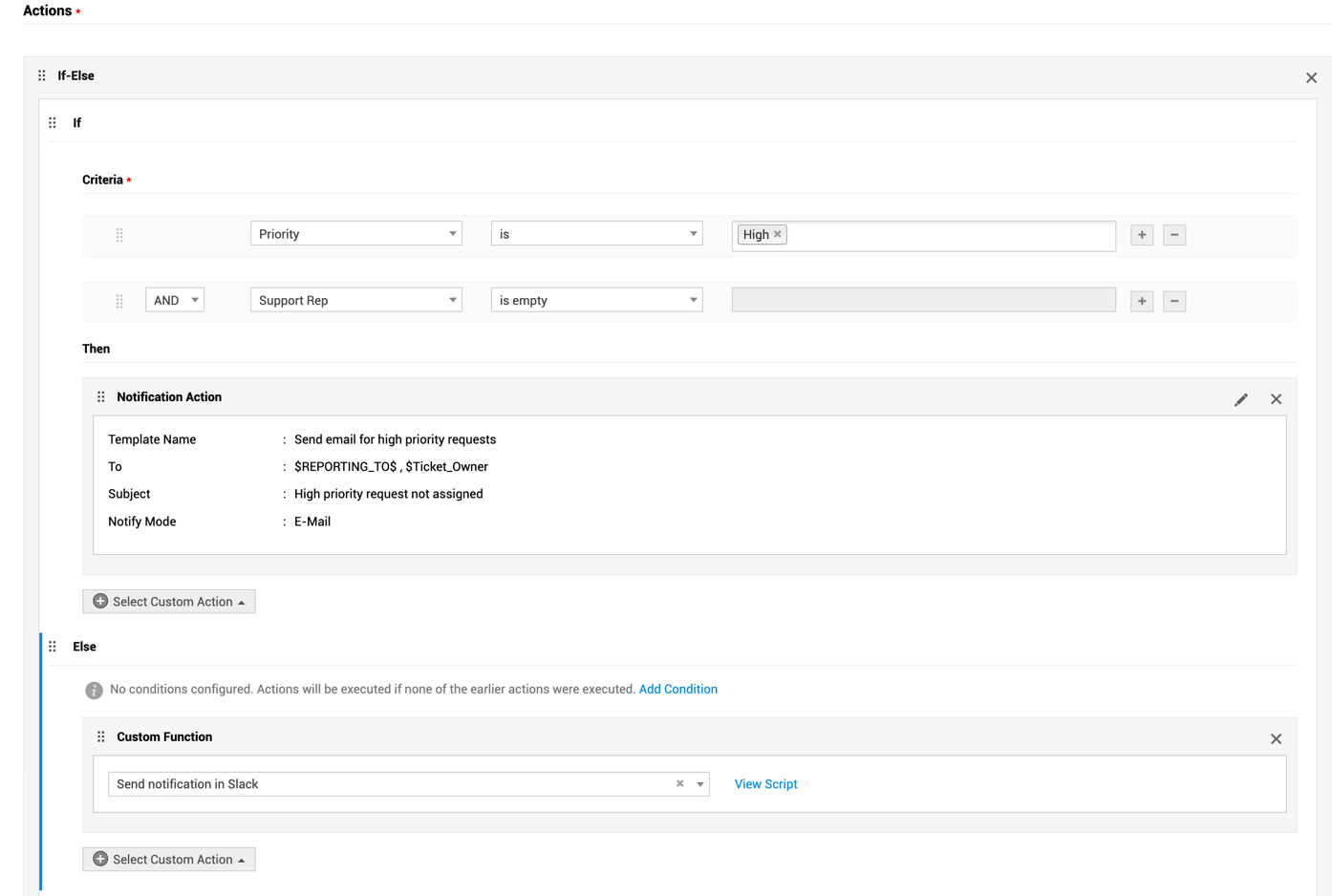
Task: Remove the Custom Function block
Action: click(1276, 739)
